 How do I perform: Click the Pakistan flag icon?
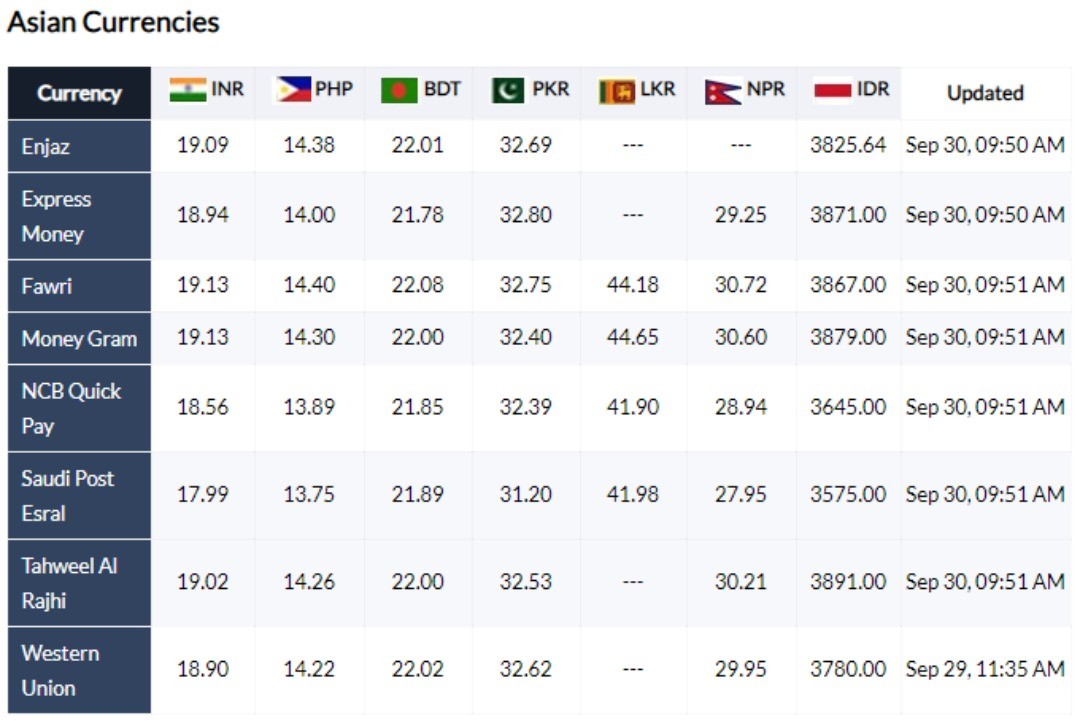tap(508, 90)
